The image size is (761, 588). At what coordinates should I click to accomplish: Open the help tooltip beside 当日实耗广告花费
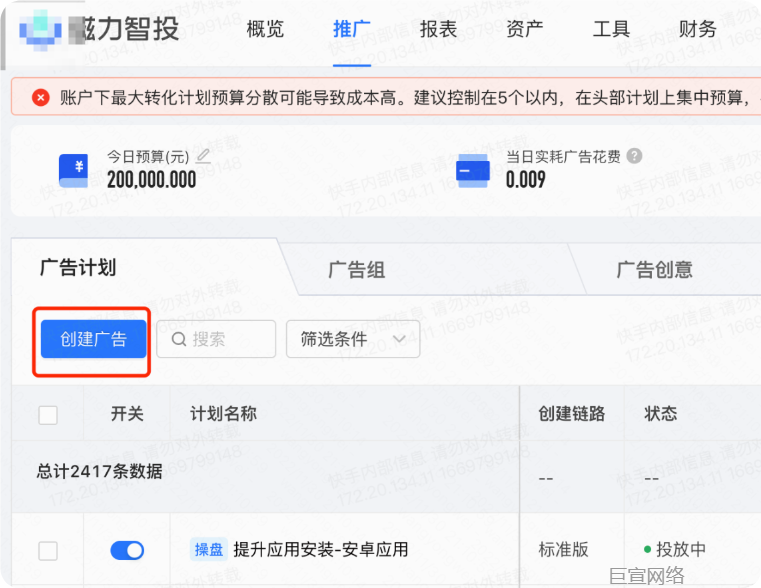[x=634, y=156]
